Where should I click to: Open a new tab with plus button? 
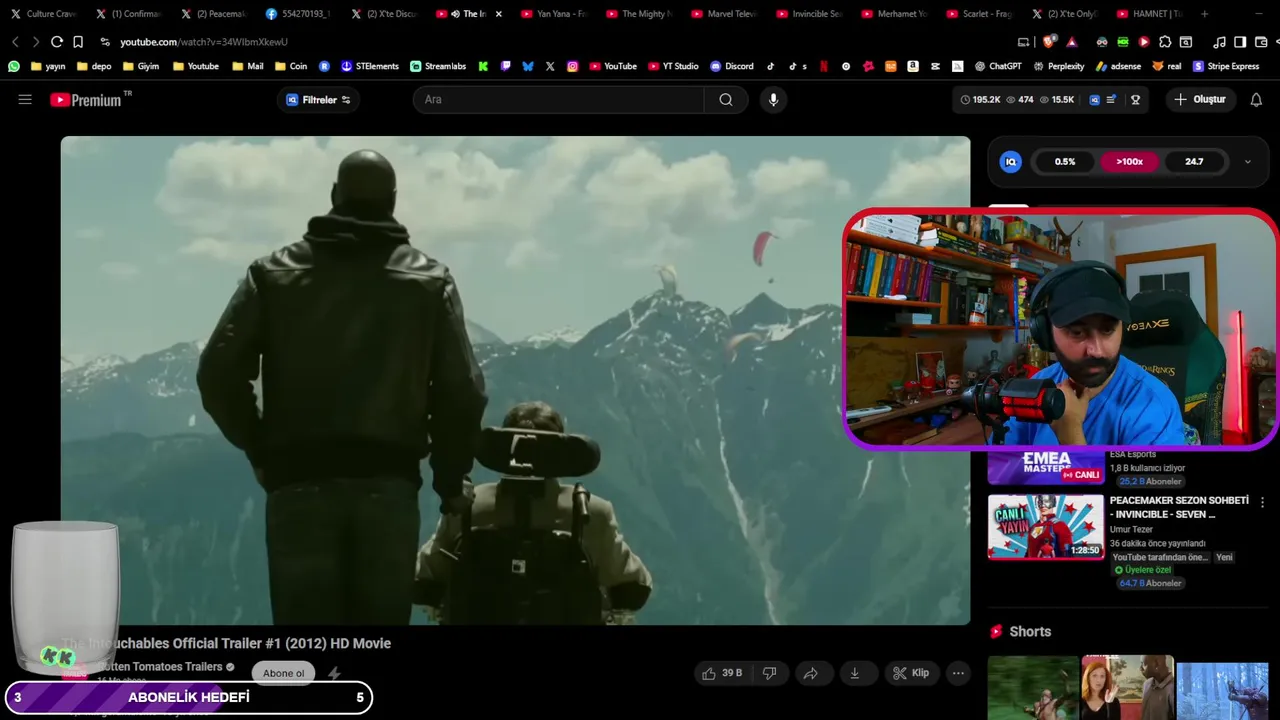coord(1204,14)
